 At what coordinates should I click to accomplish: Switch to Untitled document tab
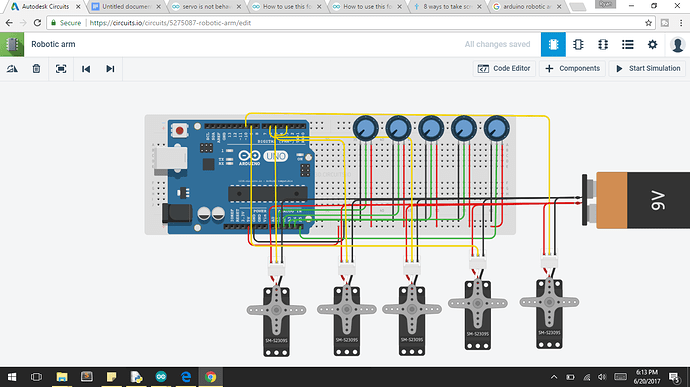click(x=125, y=7)
